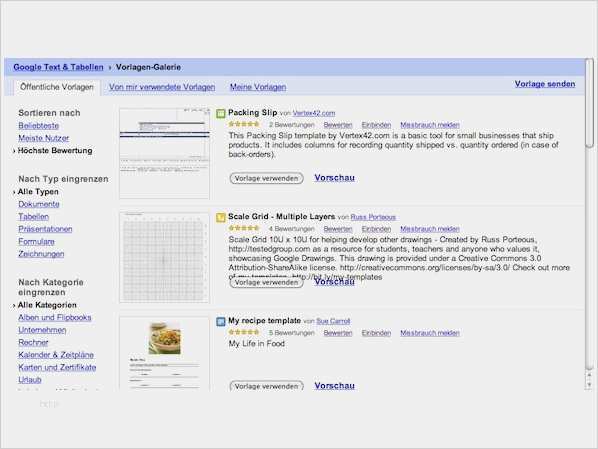Image resolution: width=598 pixels, height=449 pixels.
Task: Click the star rating of Scale Grid
Action: [244, 228]
